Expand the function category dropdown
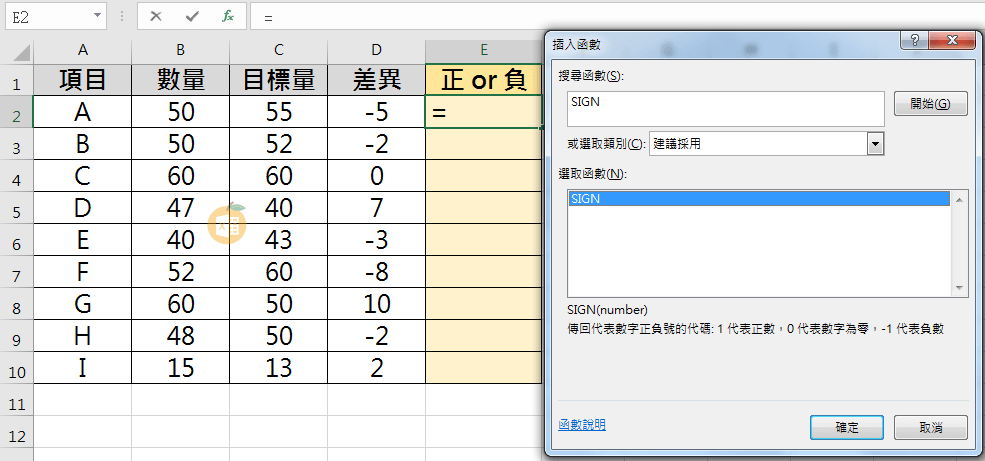 click(876, 144)
